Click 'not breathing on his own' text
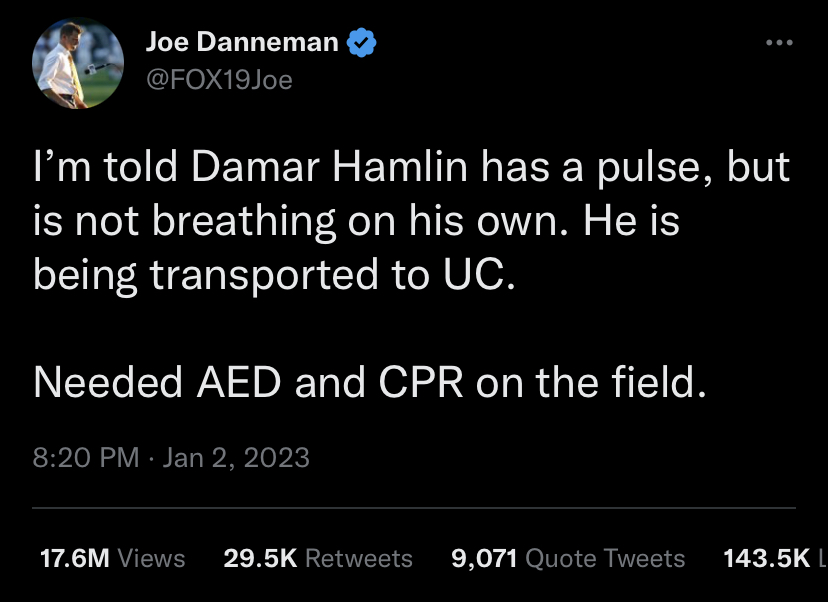The width and height of the screenshot is (828, 602). pyautogui.click(x=324, y=222)
